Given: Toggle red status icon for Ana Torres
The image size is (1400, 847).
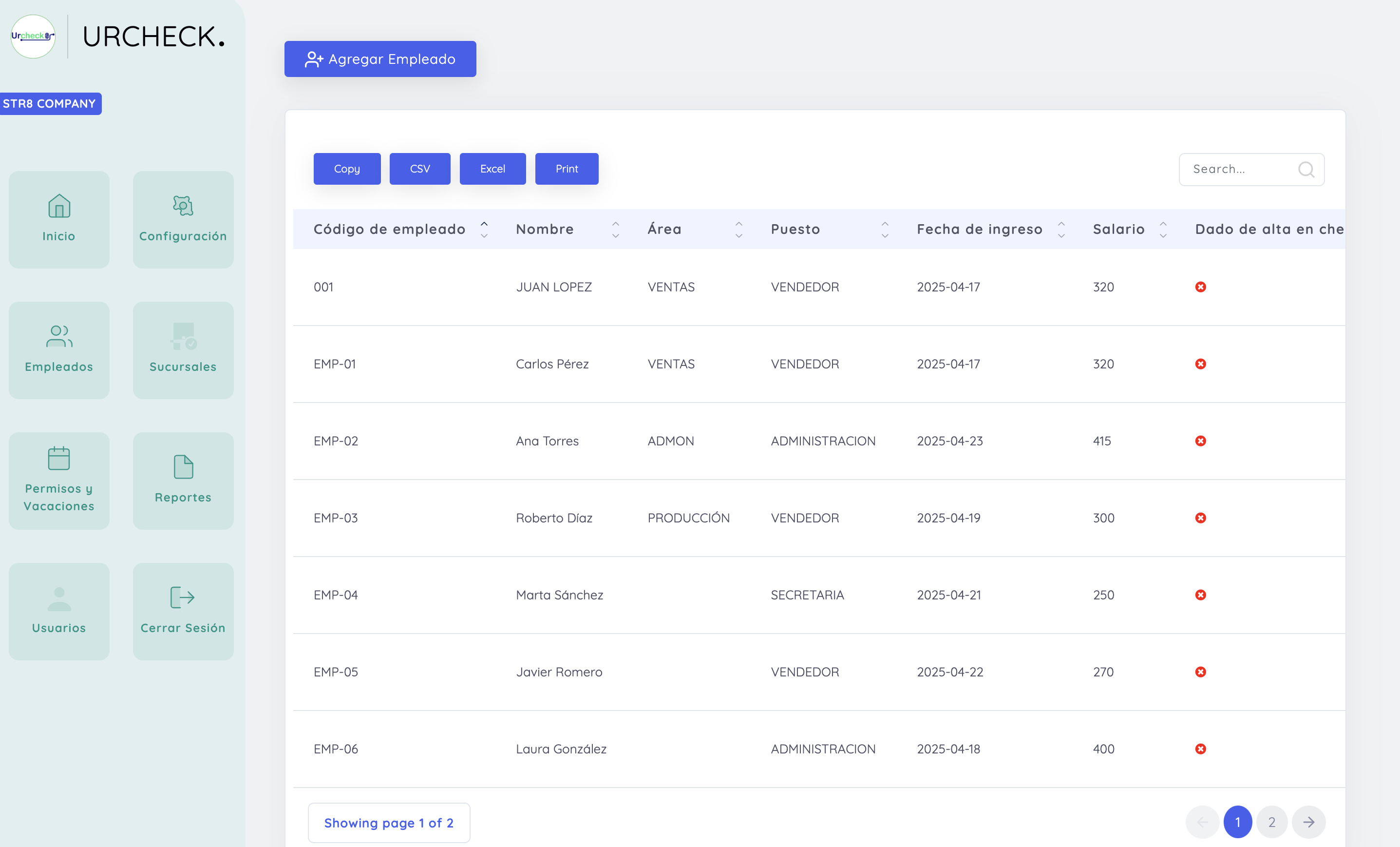Looking at the screenshot, I should point(1201,441).
